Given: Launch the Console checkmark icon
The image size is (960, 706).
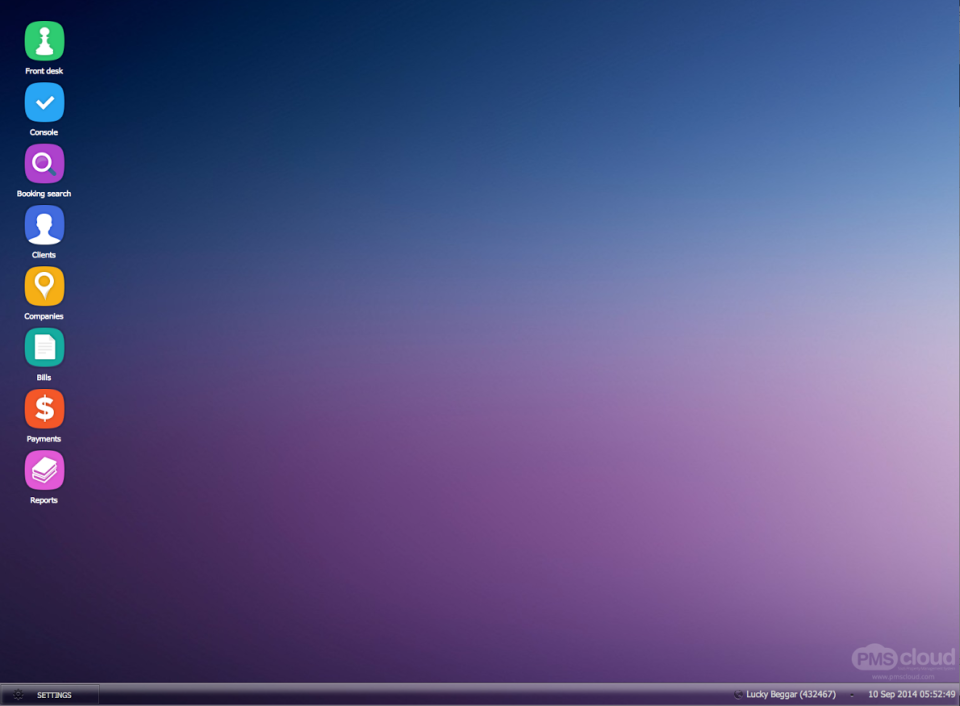Looking at the screenshot, I should pyautogui.click(x=44, y=102).
